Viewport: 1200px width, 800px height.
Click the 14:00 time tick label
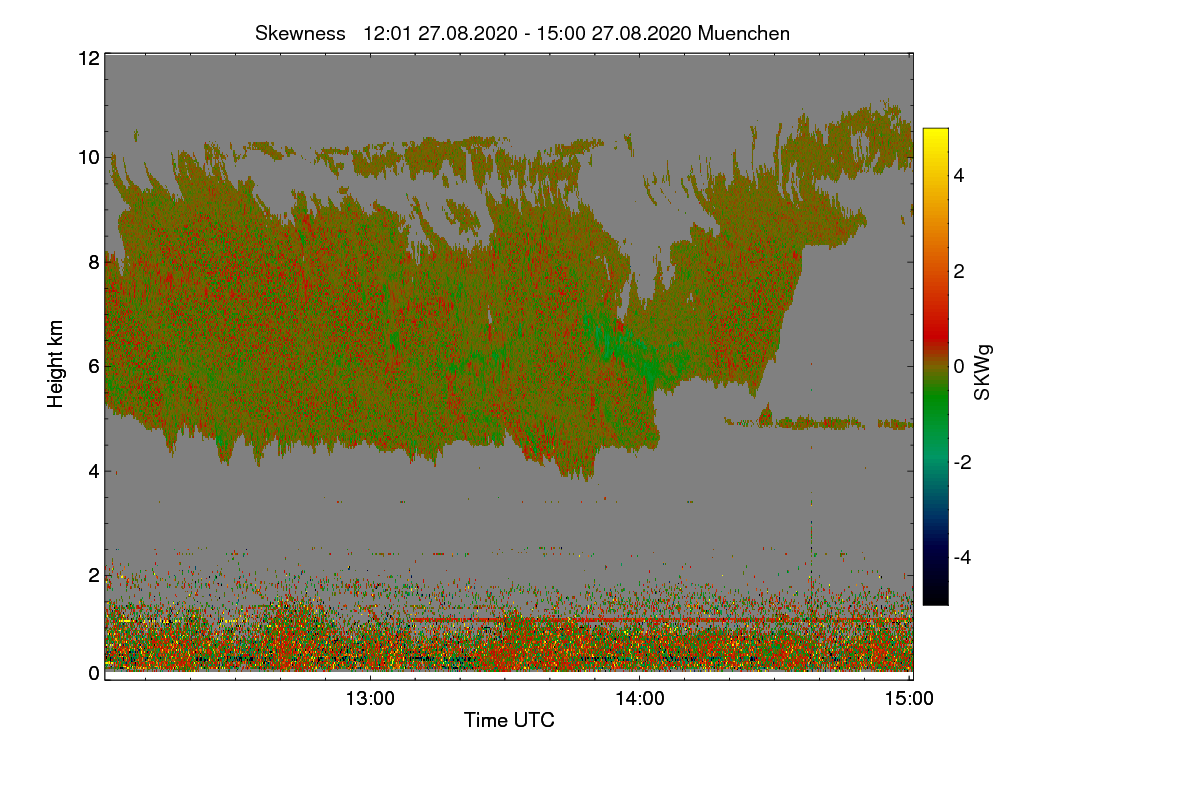click(640, 698)
